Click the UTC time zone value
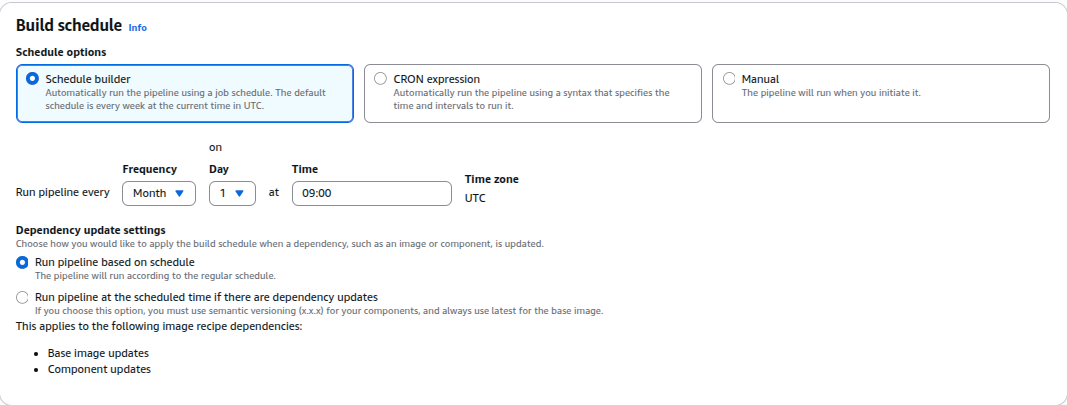Screen dimensions: 1067x405 point(476,198)
